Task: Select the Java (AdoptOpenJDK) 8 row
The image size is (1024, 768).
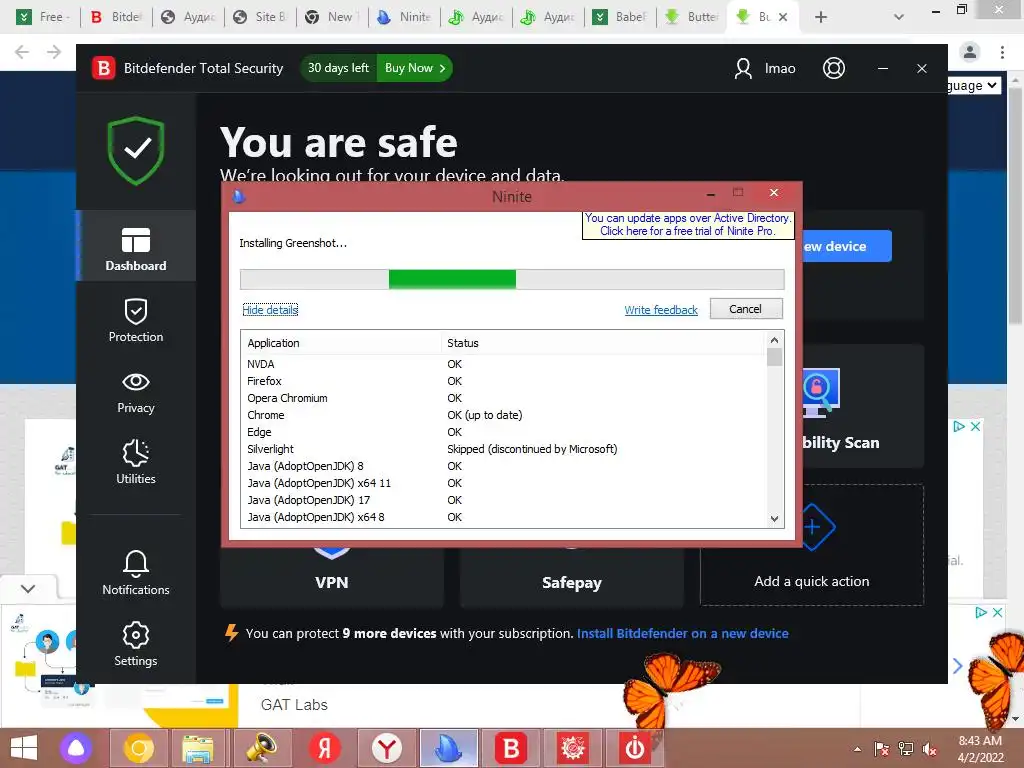Action: [504, 466]
